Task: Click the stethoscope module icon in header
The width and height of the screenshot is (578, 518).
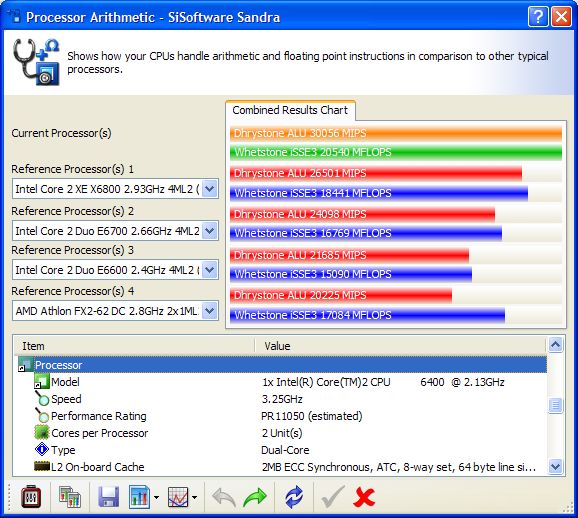Action: (36, 62)
